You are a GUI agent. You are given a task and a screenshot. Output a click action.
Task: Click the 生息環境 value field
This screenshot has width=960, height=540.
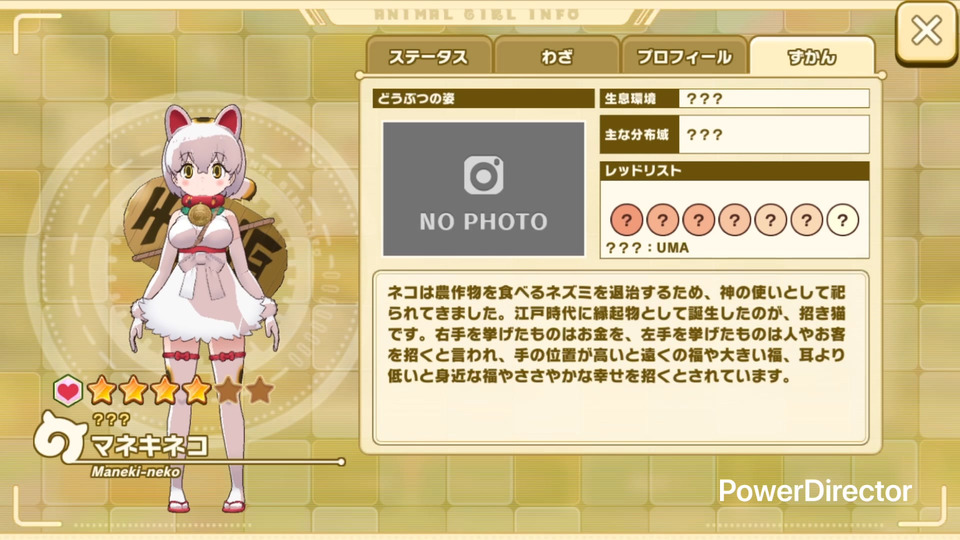(x=774, y=99)
